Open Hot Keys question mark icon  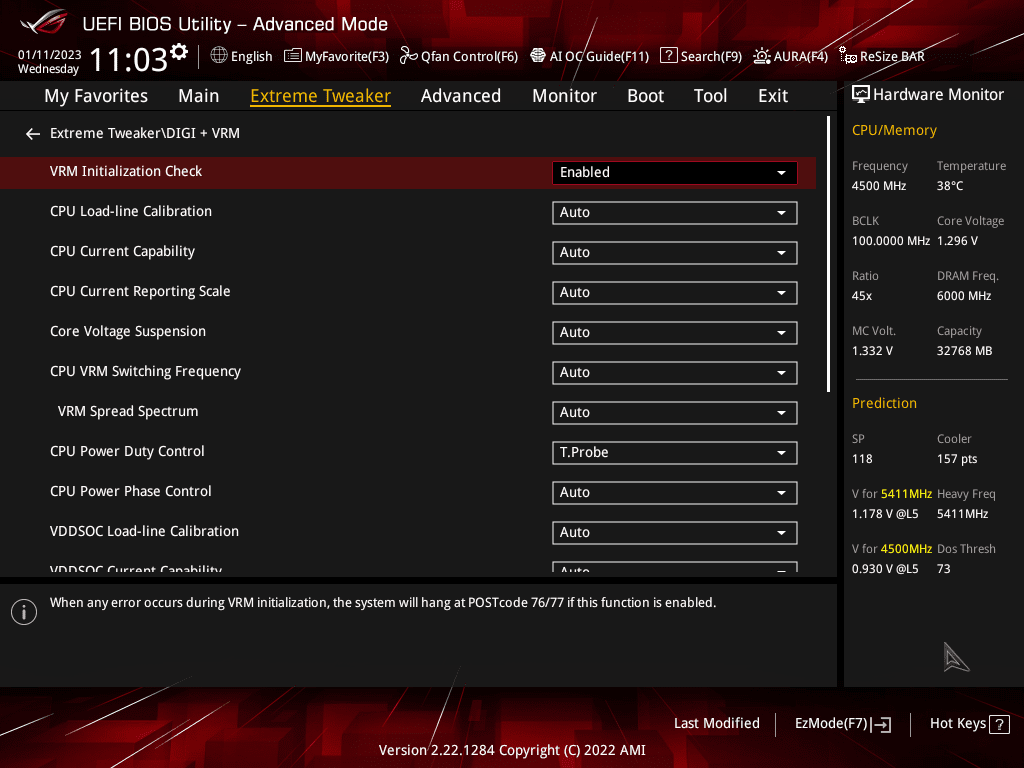pyautogui.click(x=1000, y=724)
